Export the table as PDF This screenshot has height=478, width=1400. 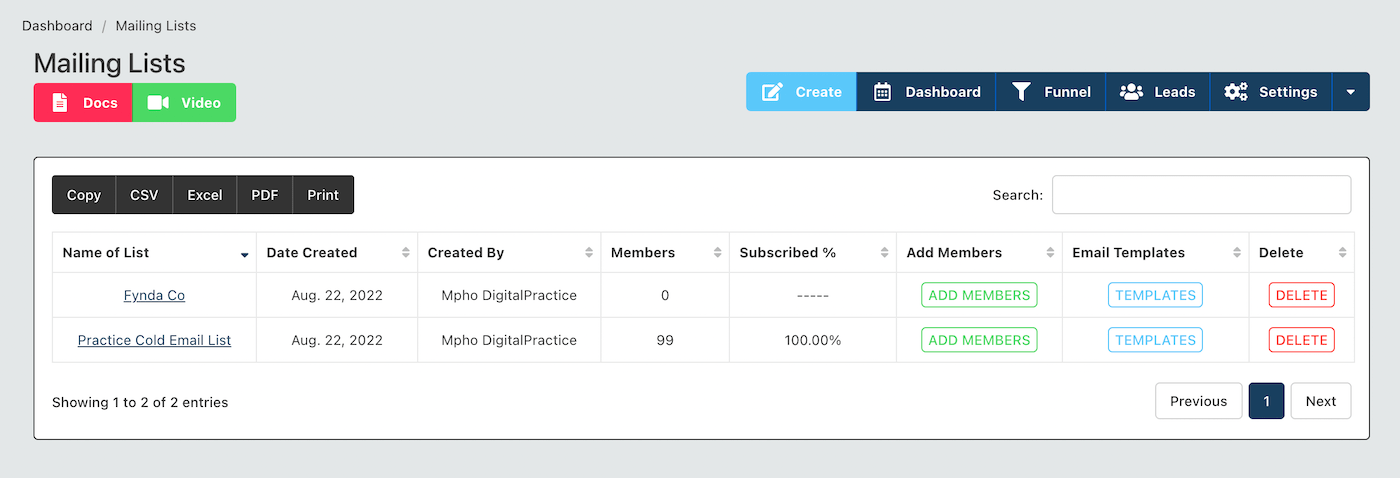tap(265, 195)
